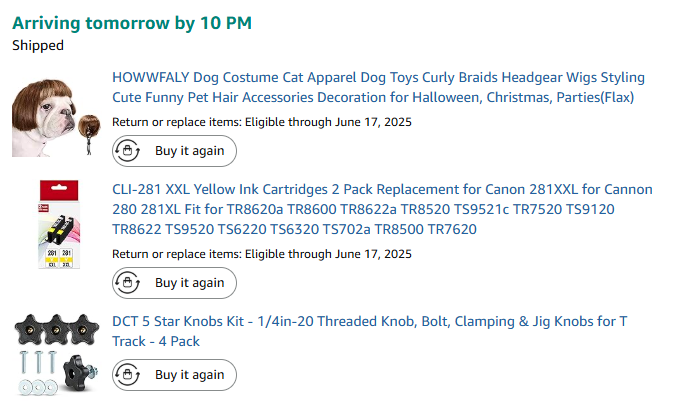Open the HOWWFALY Dog Costume product link
The height and width of the screenshot is (407, 680).
(378, 87)
